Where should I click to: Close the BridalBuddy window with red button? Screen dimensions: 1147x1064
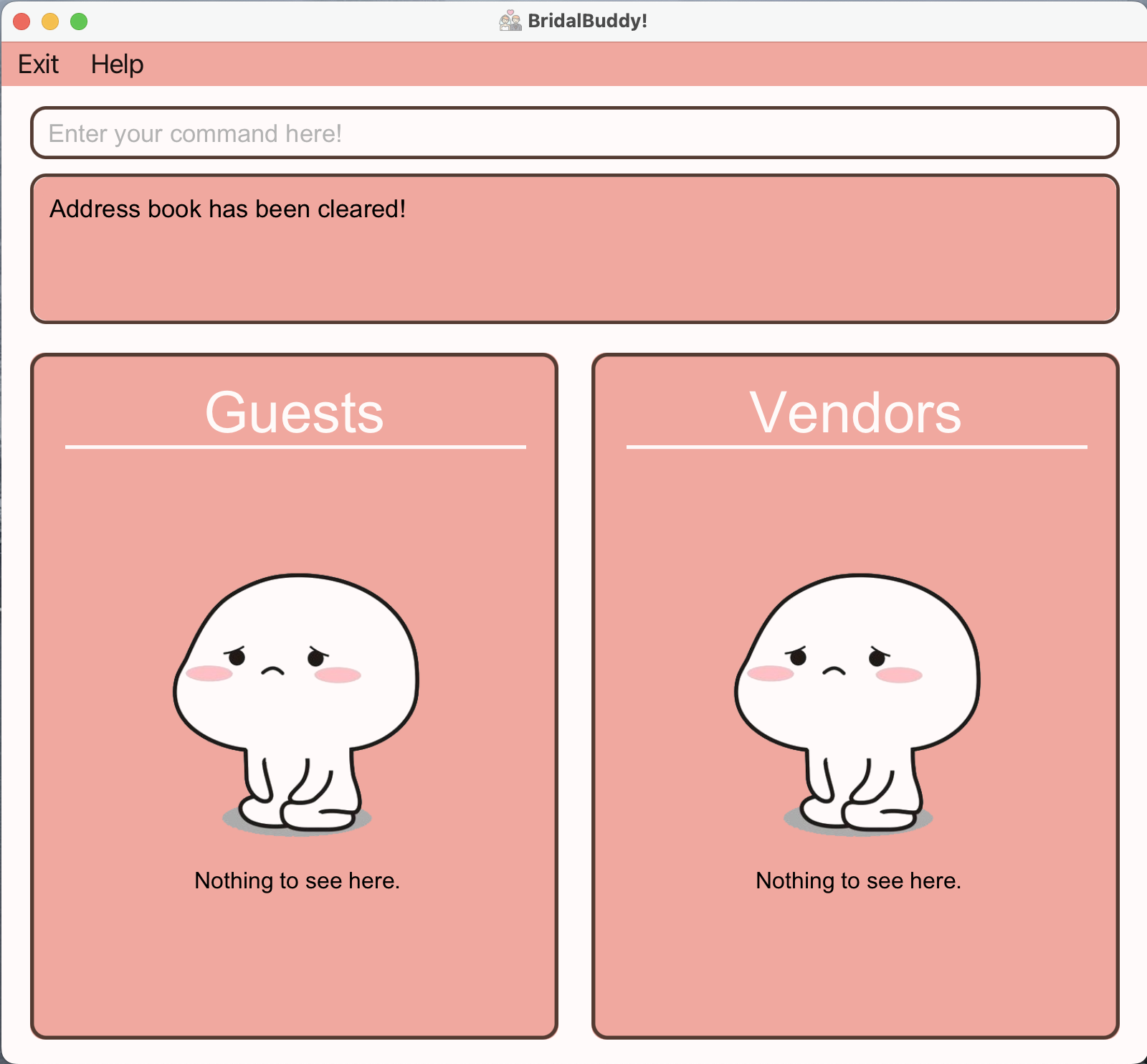[22, 22]
